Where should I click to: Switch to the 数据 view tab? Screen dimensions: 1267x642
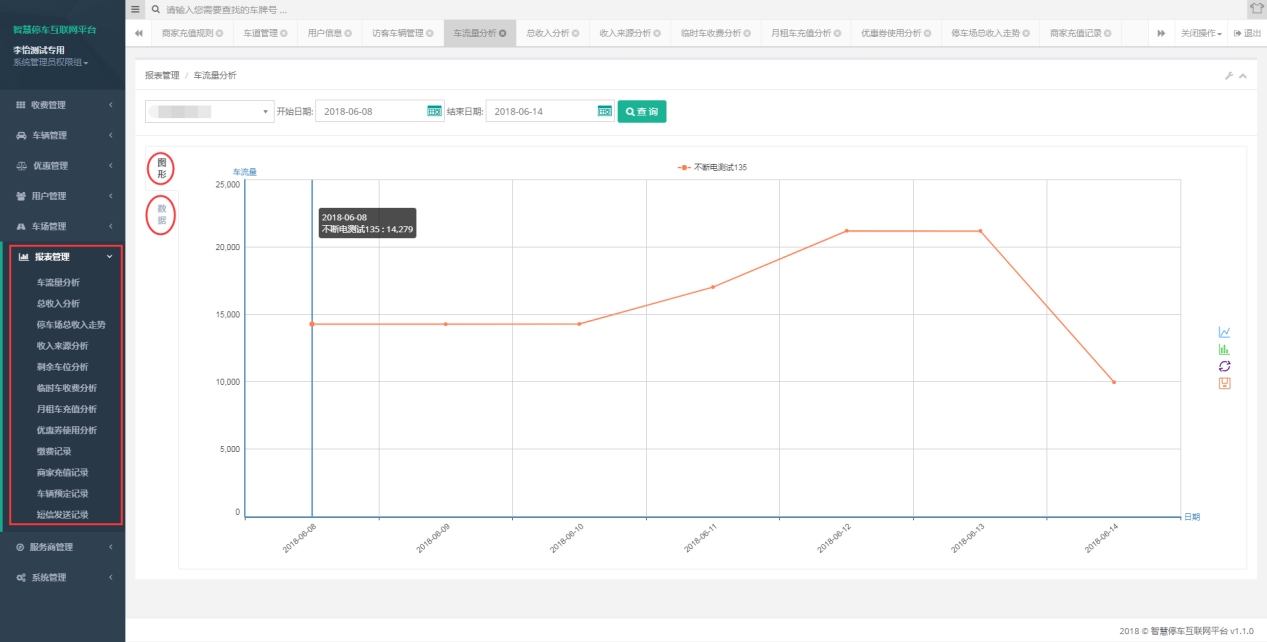point(161,214)
